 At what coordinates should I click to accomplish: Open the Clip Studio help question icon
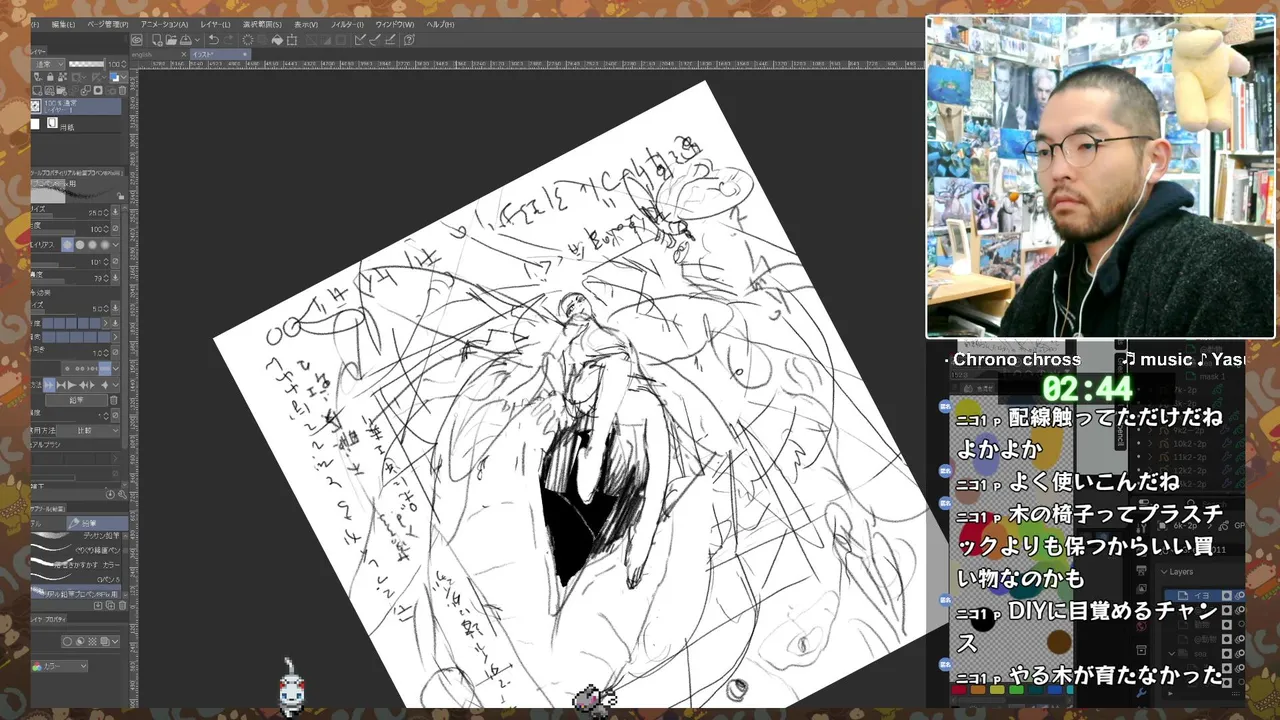click(x=409, y=40)
